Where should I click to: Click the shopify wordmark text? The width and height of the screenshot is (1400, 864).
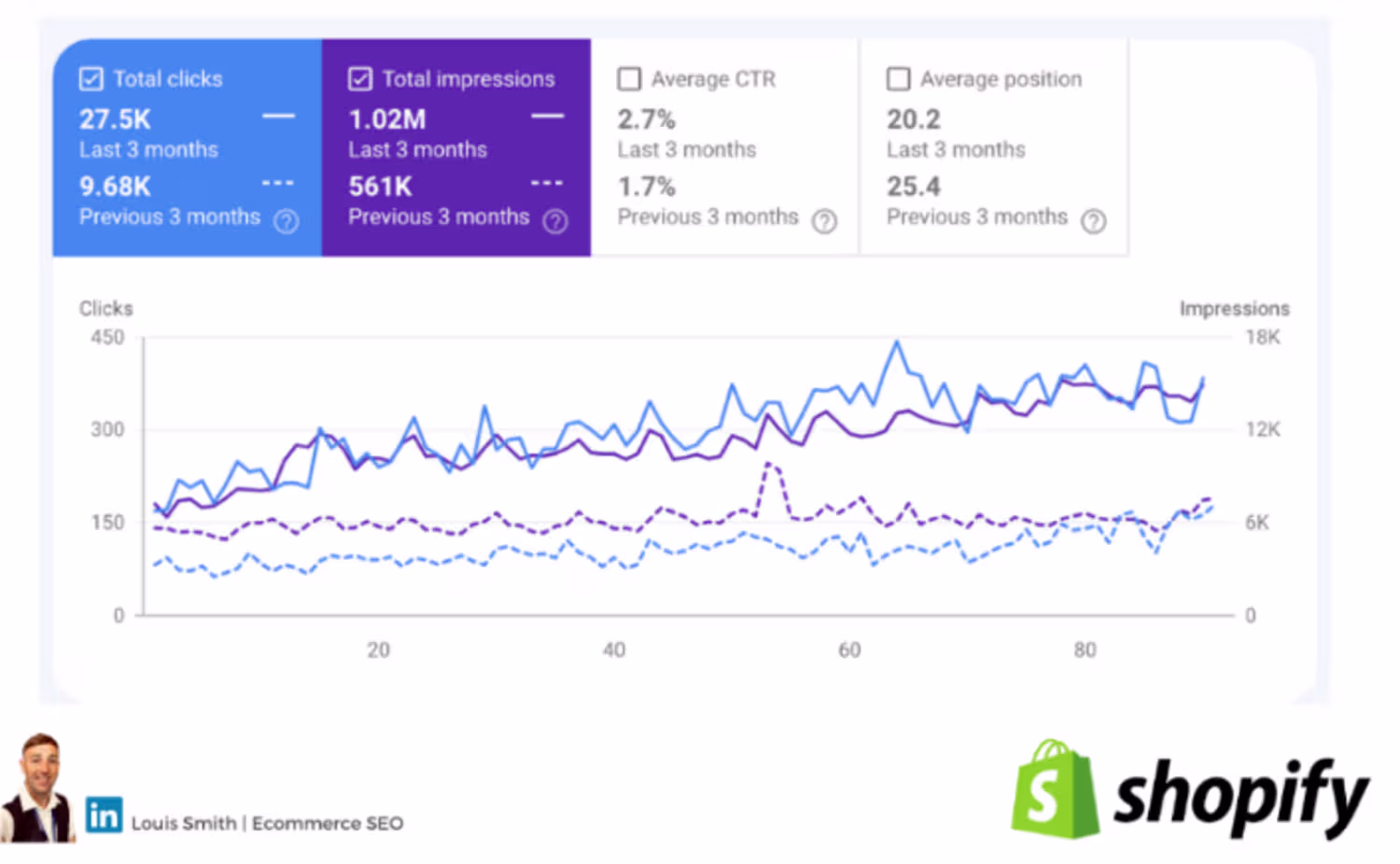point(1239,795)
